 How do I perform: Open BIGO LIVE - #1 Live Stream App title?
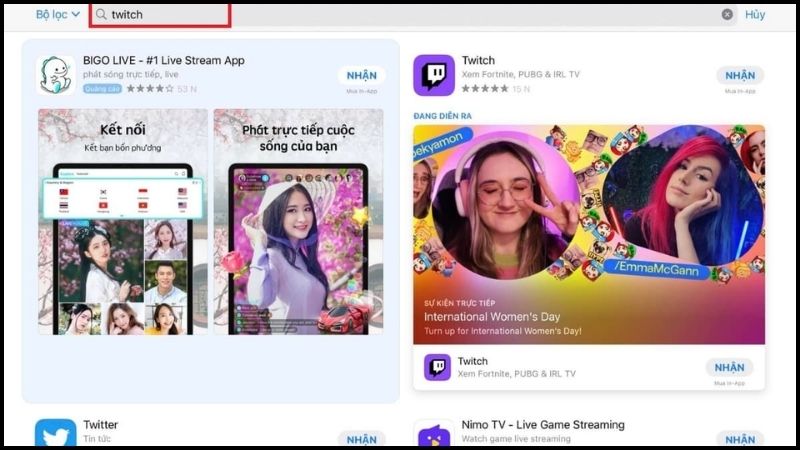(164, 60)
